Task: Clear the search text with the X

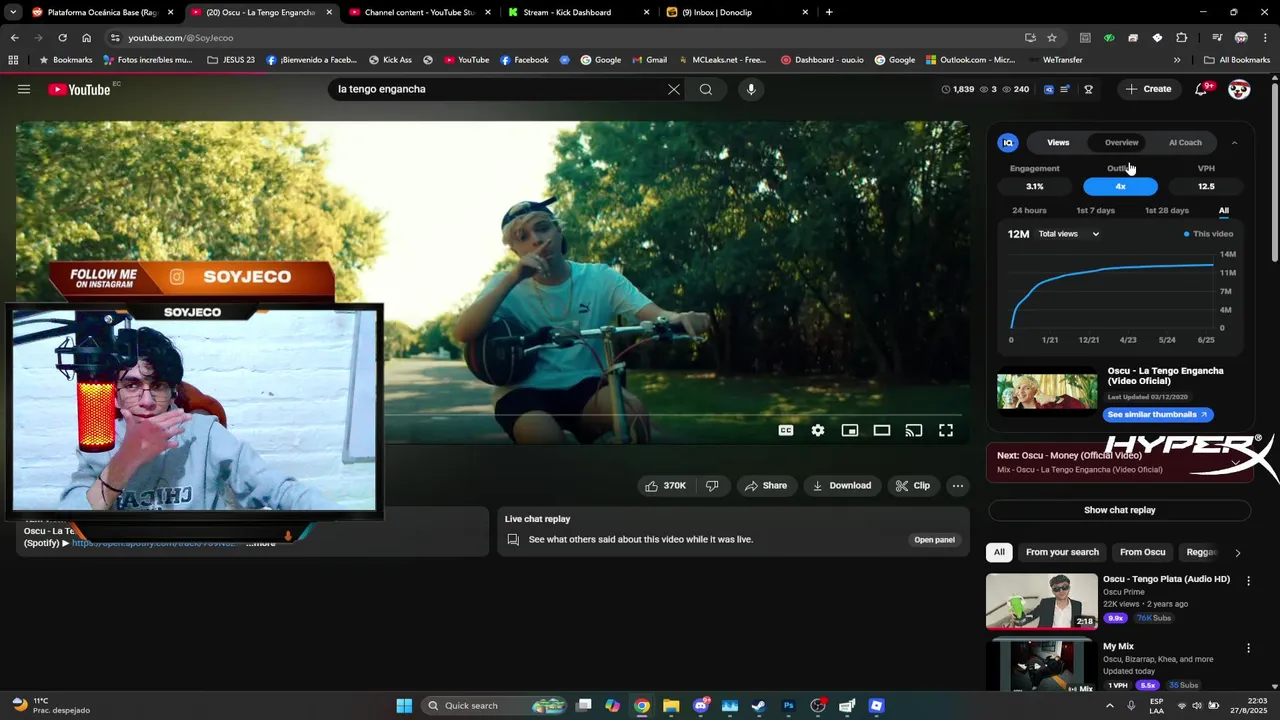Action: click(674, 89)
